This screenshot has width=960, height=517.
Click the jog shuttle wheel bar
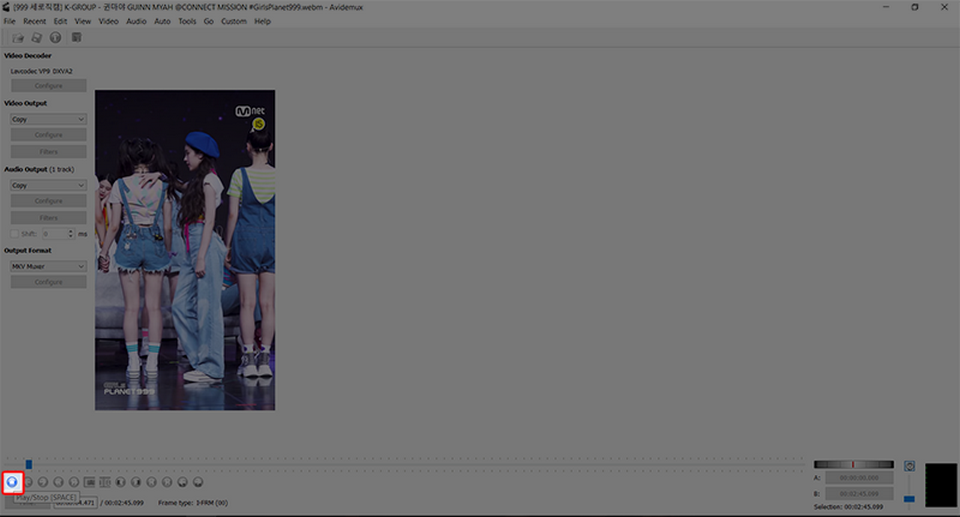click(x=853, y=464)
